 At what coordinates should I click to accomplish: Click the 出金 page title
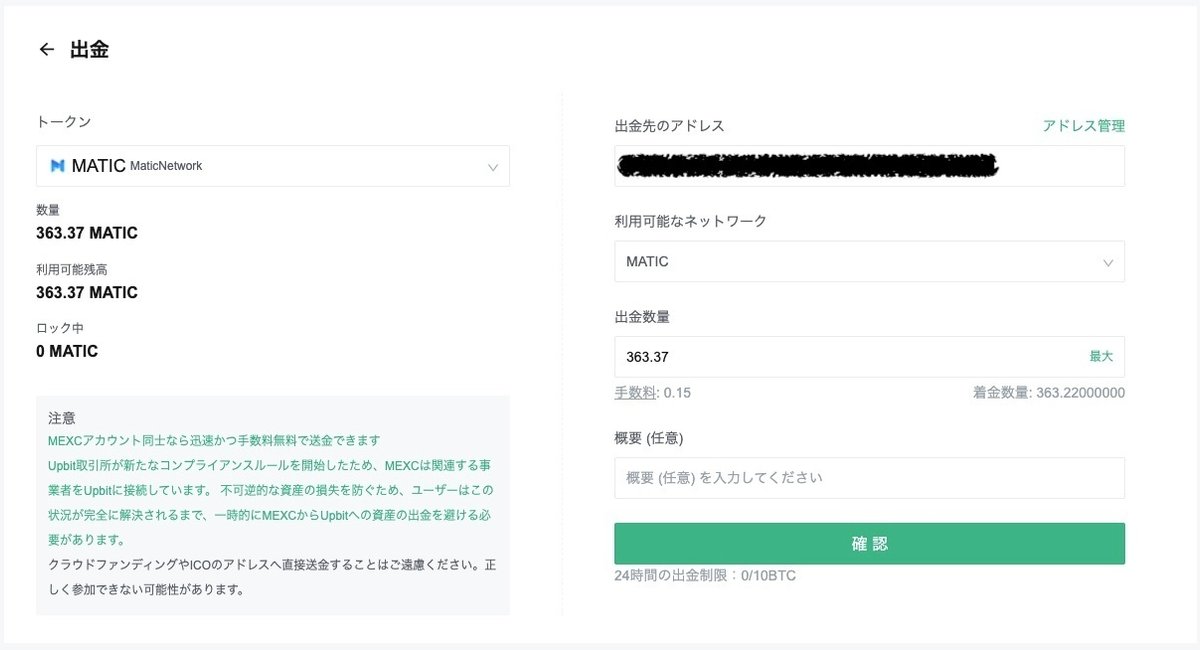pyautogui.click(x=89, y=49)
